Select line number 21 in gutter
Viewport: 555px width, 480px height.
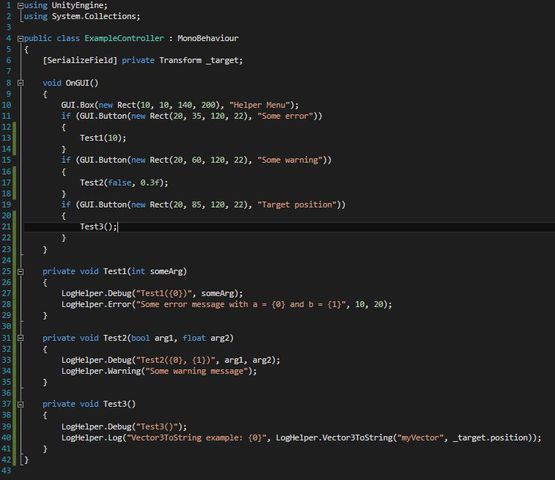click(6, 227)
